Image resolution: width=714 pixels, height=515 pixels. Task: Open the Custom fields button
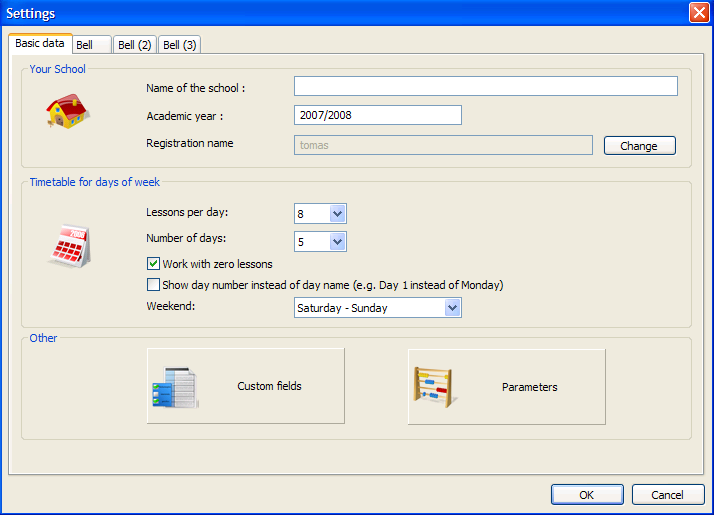[246, 386]
